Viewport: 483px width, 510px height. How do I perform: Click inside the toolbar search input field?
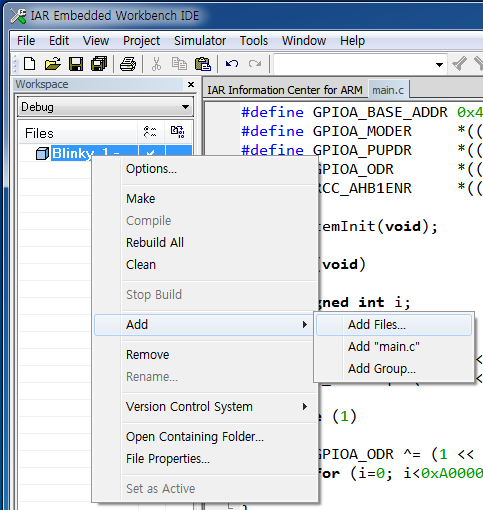tap(354, 64)
